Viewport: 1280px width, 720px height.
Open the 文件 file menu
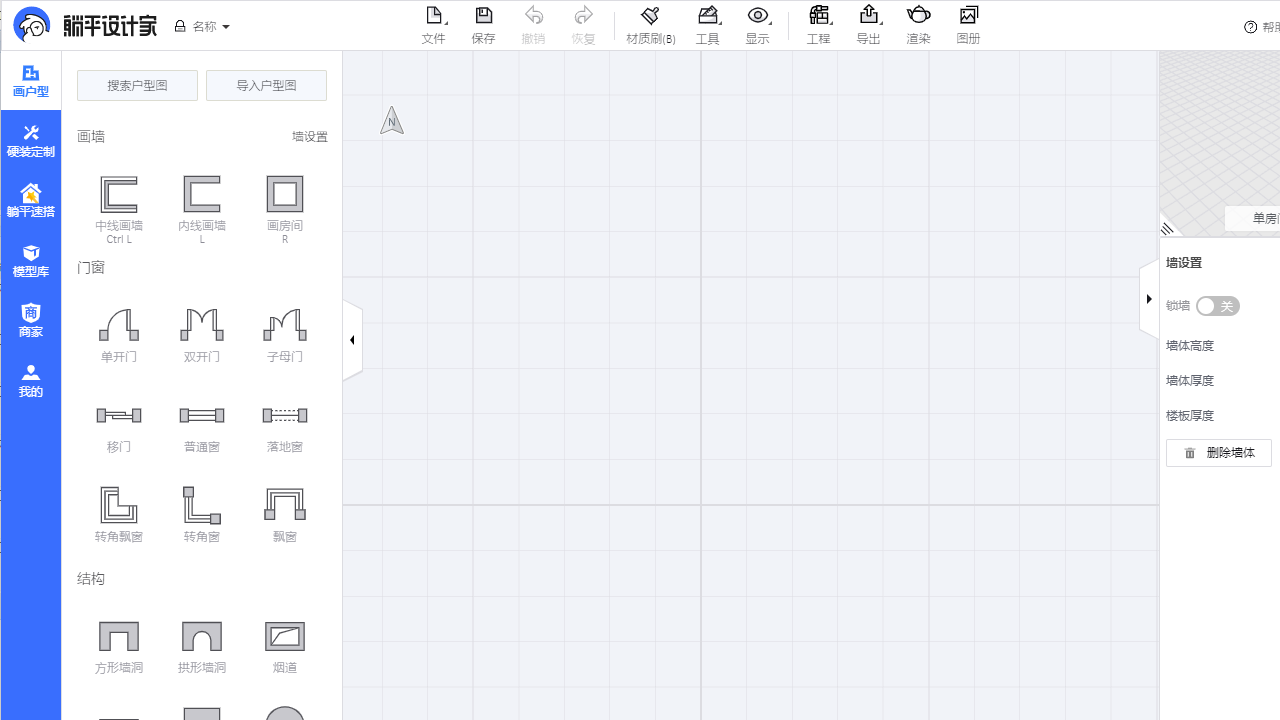pyautogui.click(x=433, y=25)
